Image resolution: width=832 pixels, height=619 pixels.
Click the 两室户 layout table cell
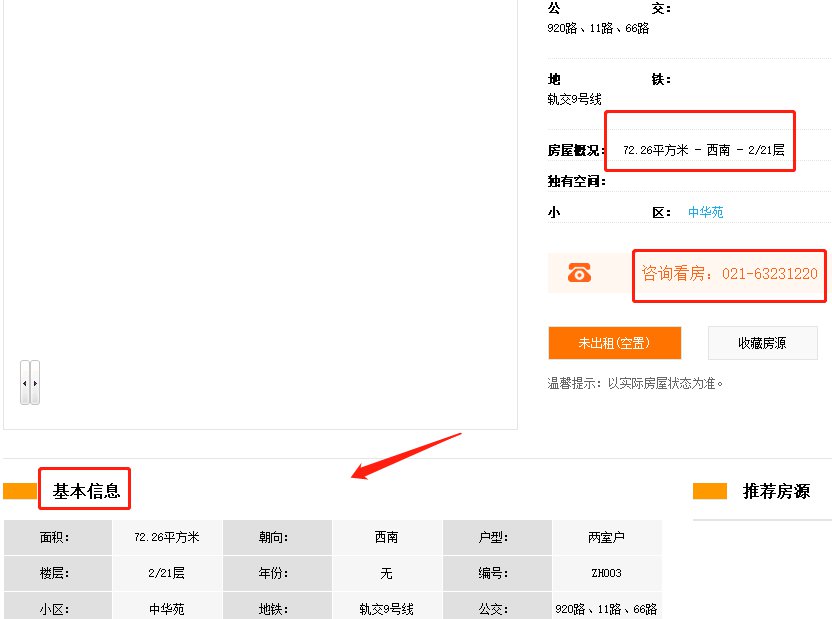pyautogui.click(x=606, y=537)
